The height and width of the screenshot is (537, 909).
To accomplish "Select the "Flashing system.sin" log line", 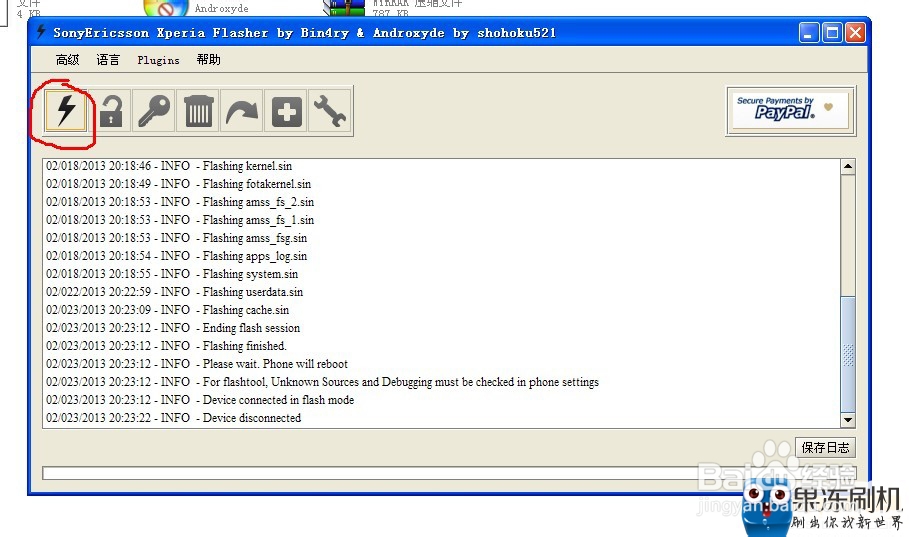I will click(172, 274).
